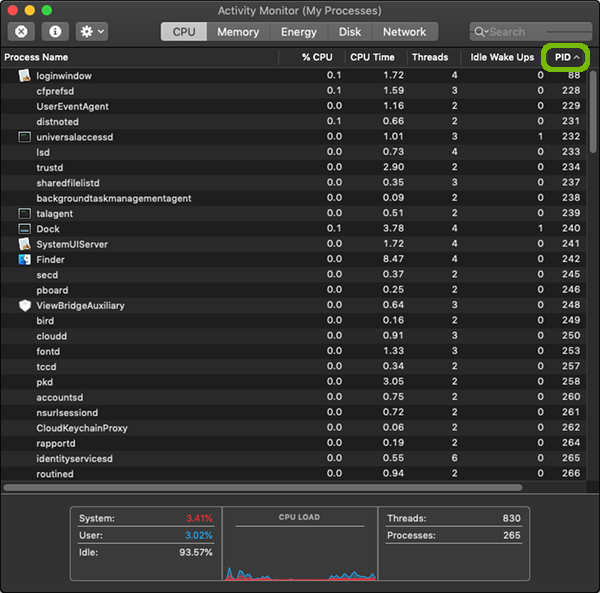600x593 pixels.
Task: Select the rapportd process row
Action: pyautogui.click(x=293, y=443)
